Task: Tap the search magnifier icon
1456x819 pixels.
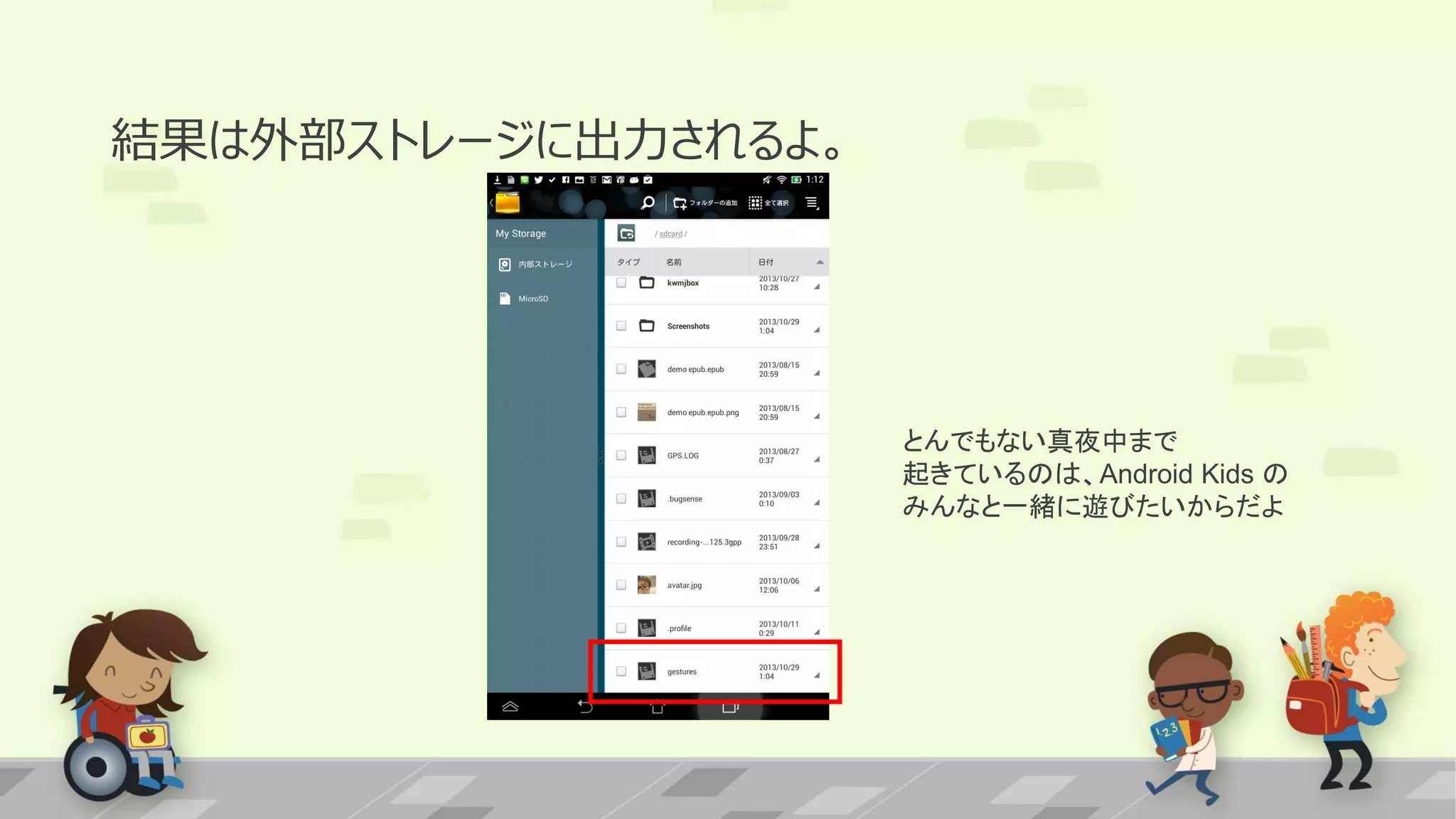Action: (648, 203)
